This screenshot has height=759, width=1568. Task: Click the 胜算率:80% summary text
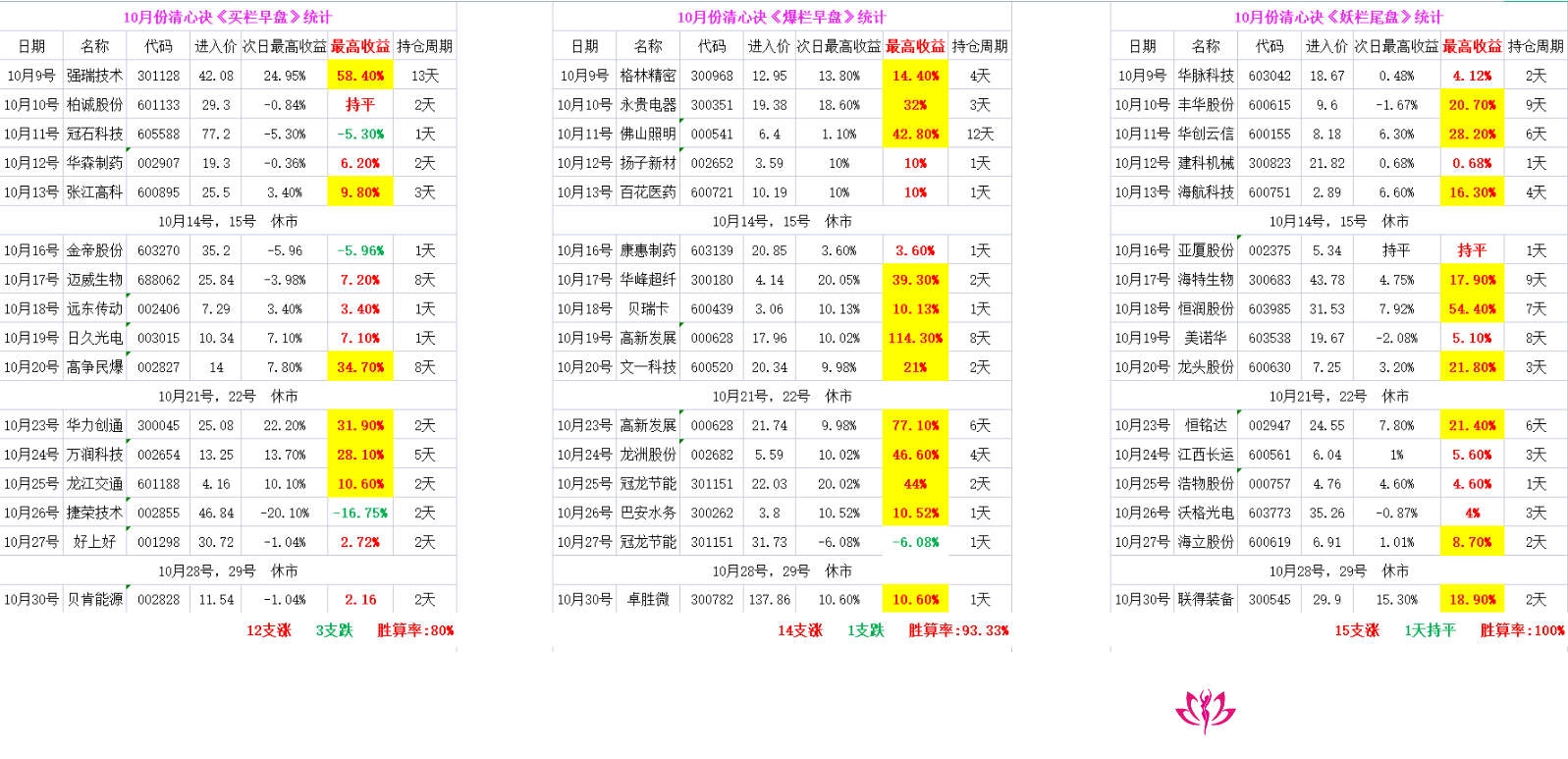tap(415, 630)
